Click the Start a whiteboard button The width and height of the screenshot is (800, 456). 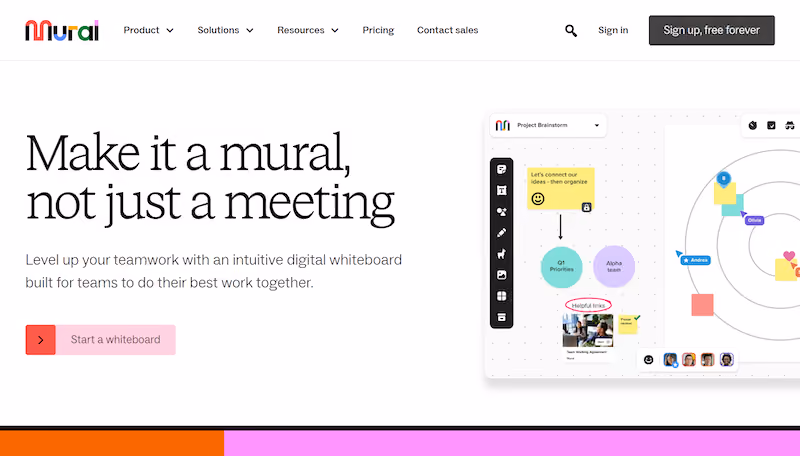[101, 340]
